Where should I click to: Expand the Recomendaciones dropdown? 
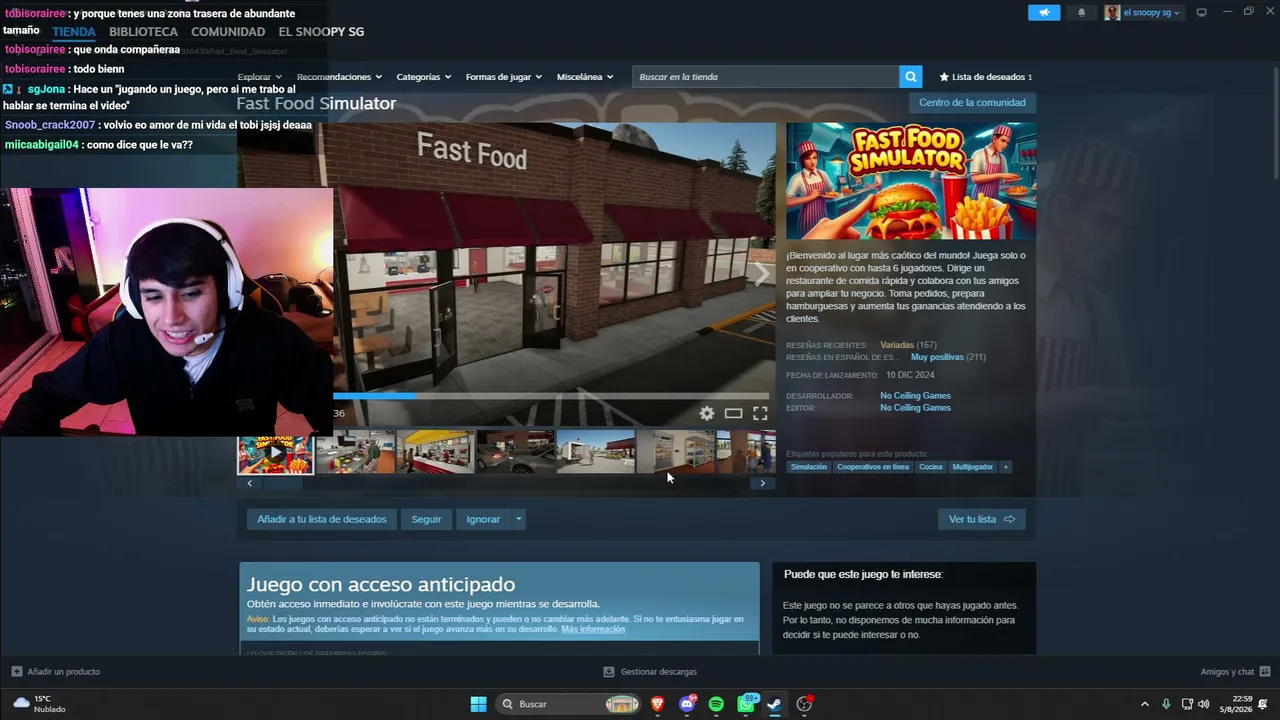(x=340, y=77)
